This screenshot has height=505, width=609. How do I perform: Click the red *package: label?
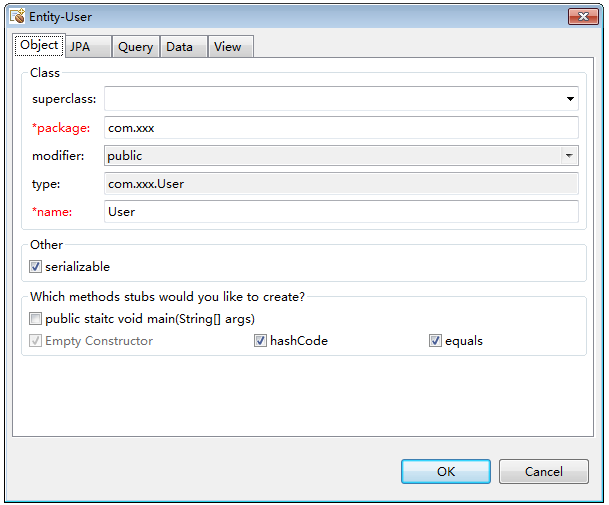(x=61, y=128)
